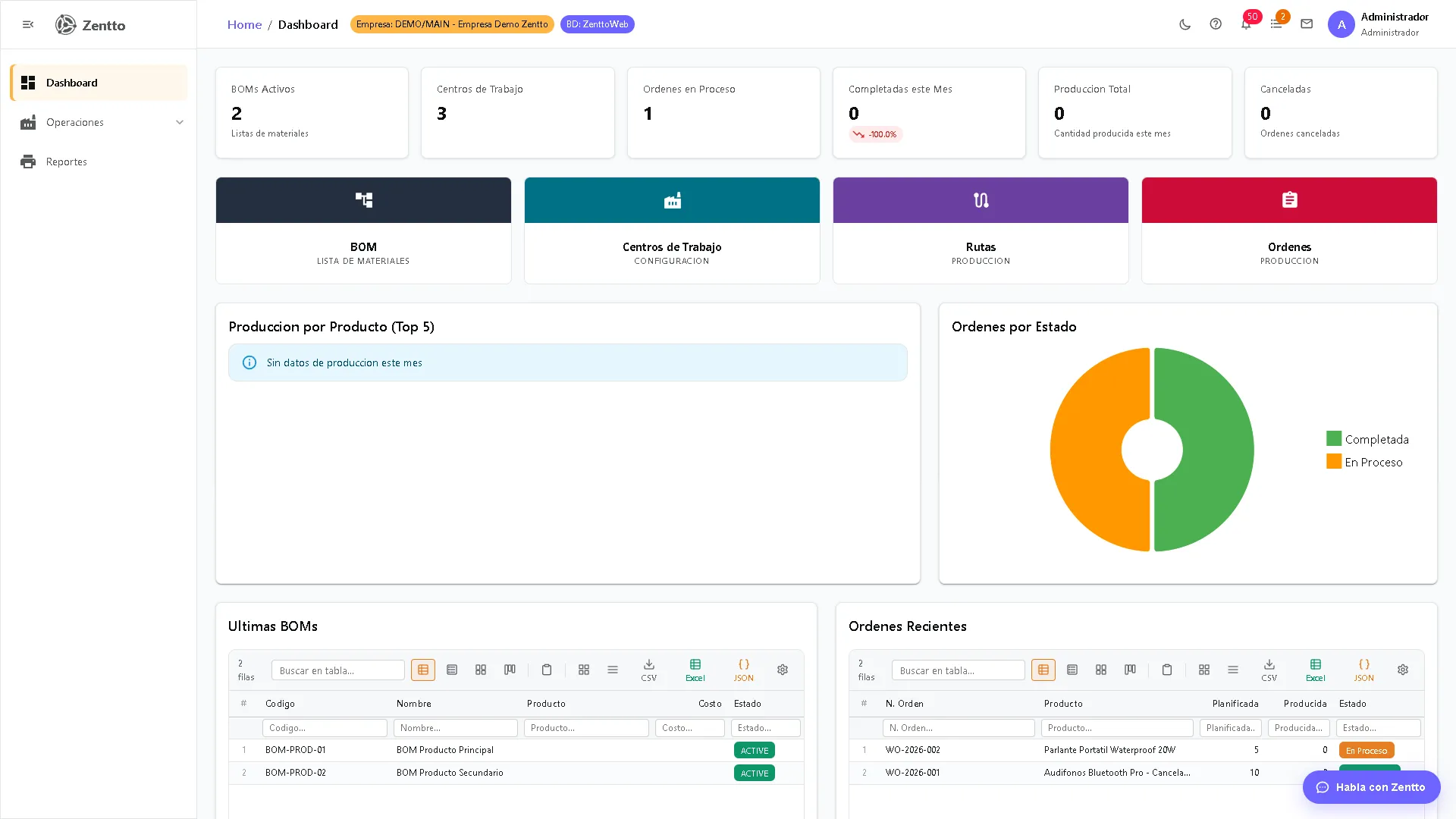Open the help question mark icon

point(1216,24)
